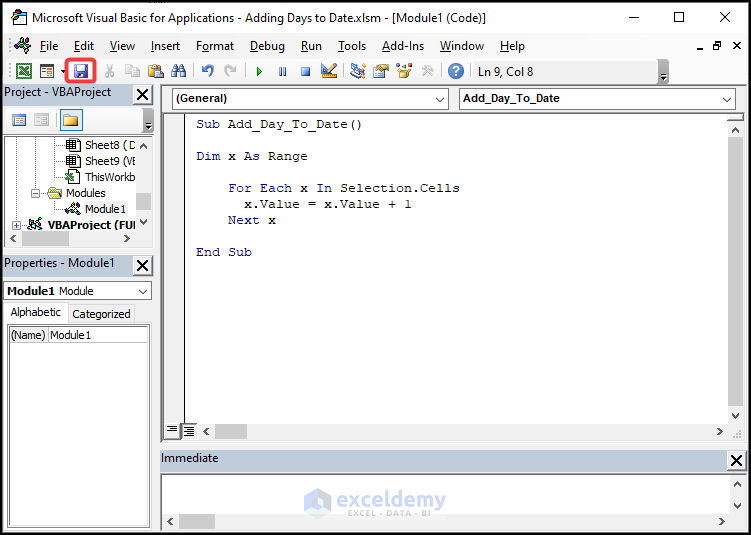Toggle Full Module View button in code window

pyautogui.click(x=189, y=431)
